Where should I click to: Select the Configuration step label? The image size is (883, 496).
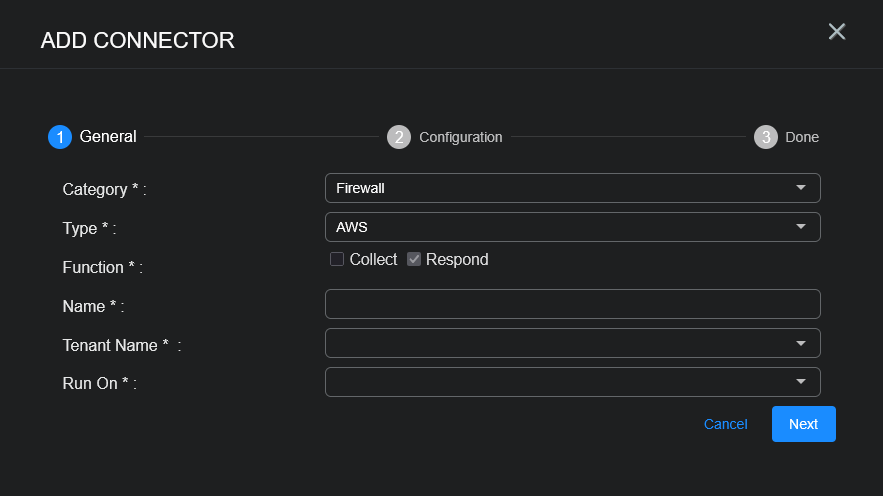[x=460, y=137]
